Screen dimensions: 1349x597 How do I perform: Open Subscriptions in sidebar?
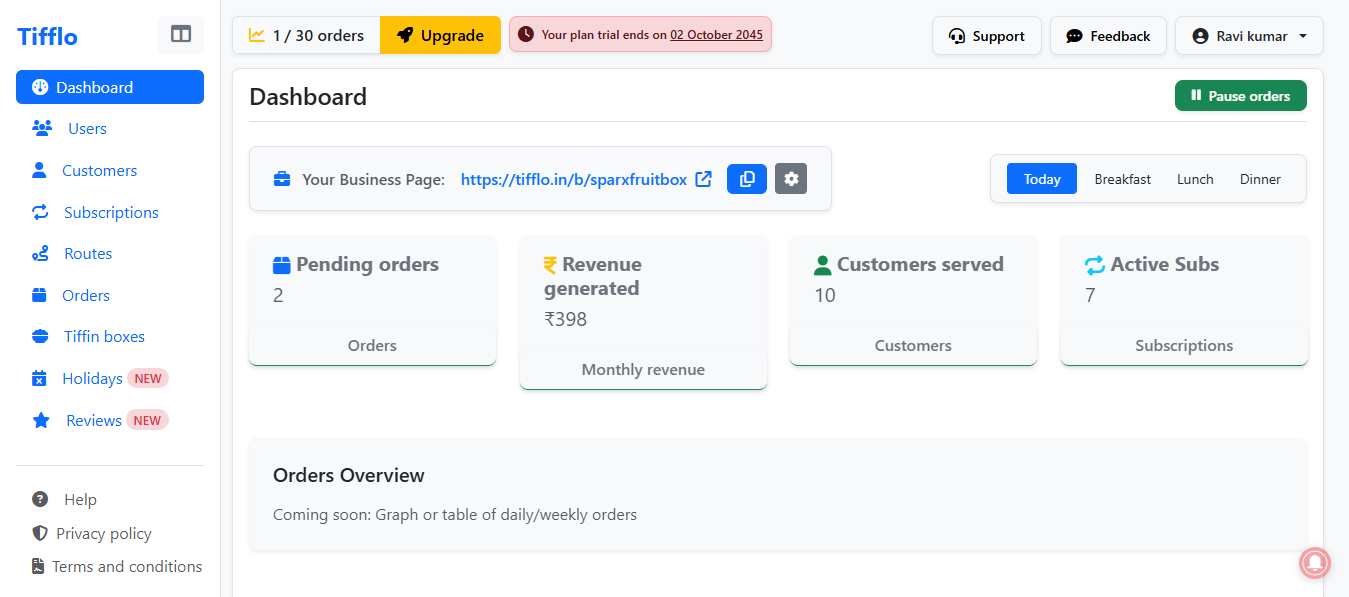(111, 213)
